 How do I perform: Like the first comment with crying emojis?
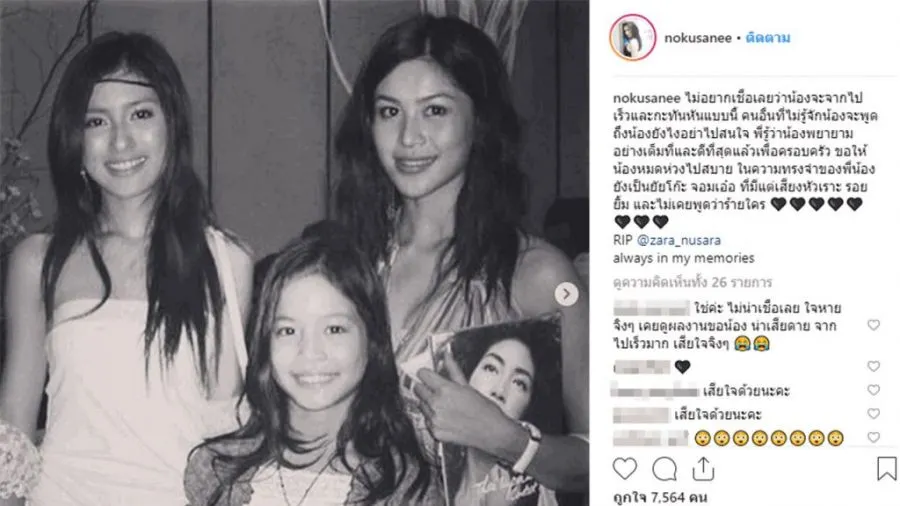pyautogui.click(x=874, y=325)
